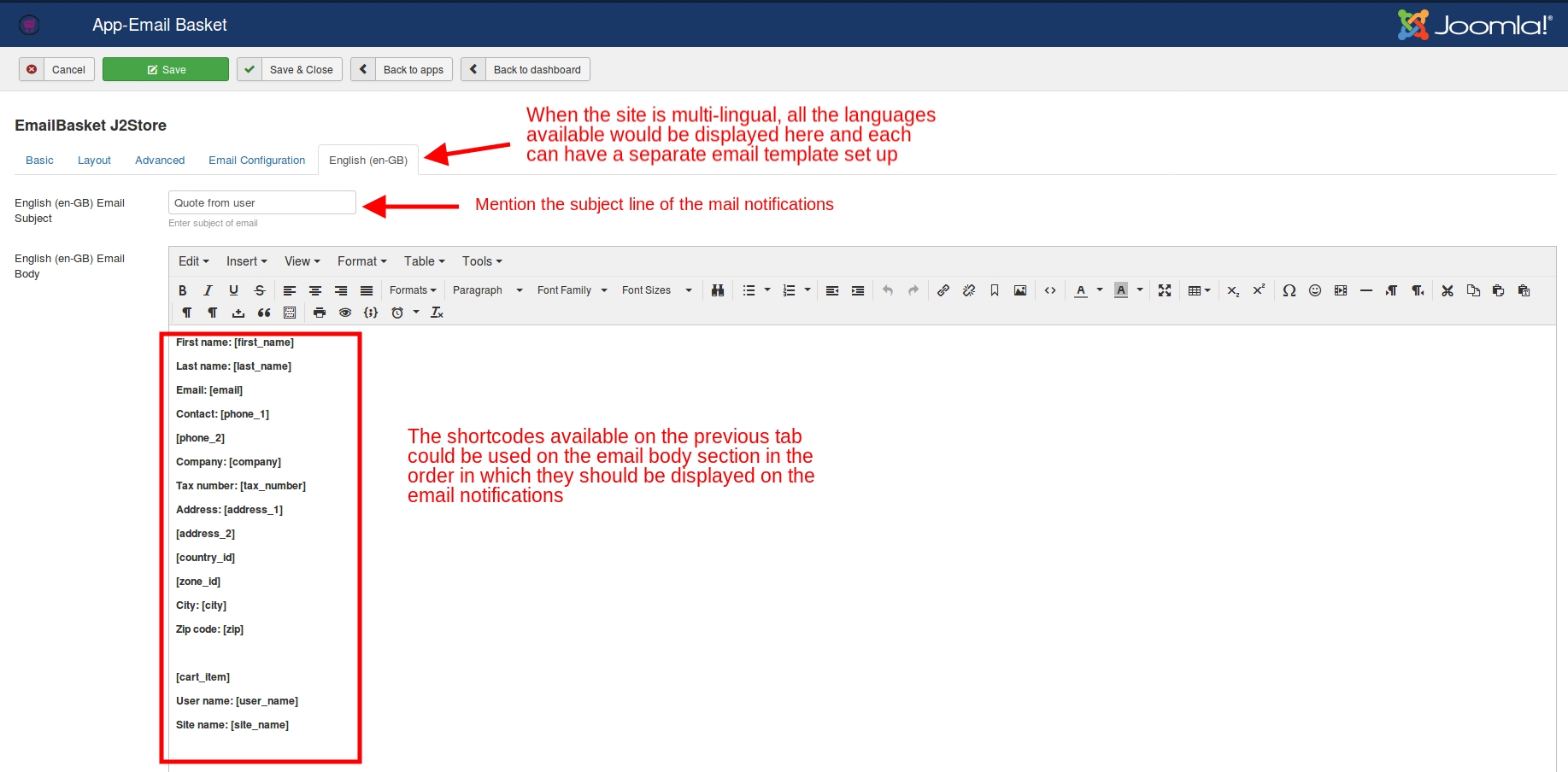Click the eye preview icon
The image size is (1568, 772).
click(345, 313)
